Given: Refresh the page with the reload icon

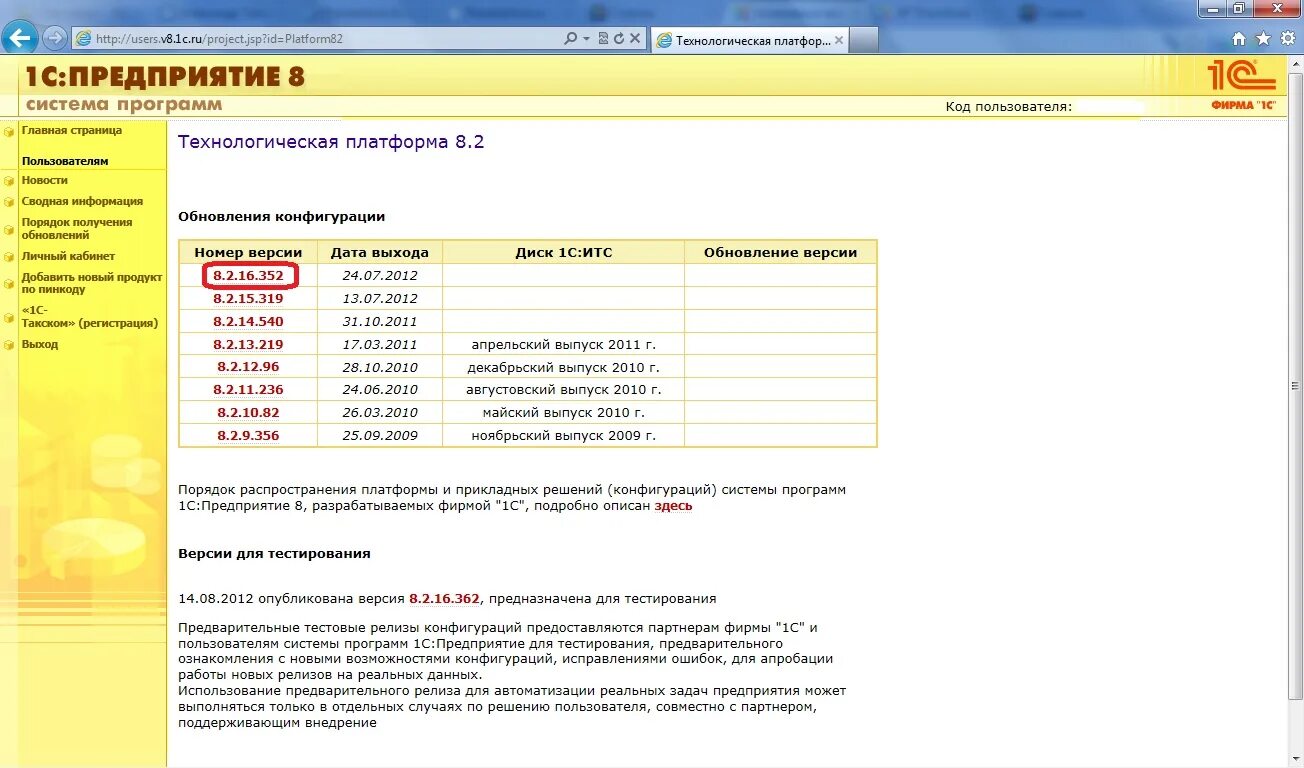Looking at the screenshot, I should tap(619, 39).
